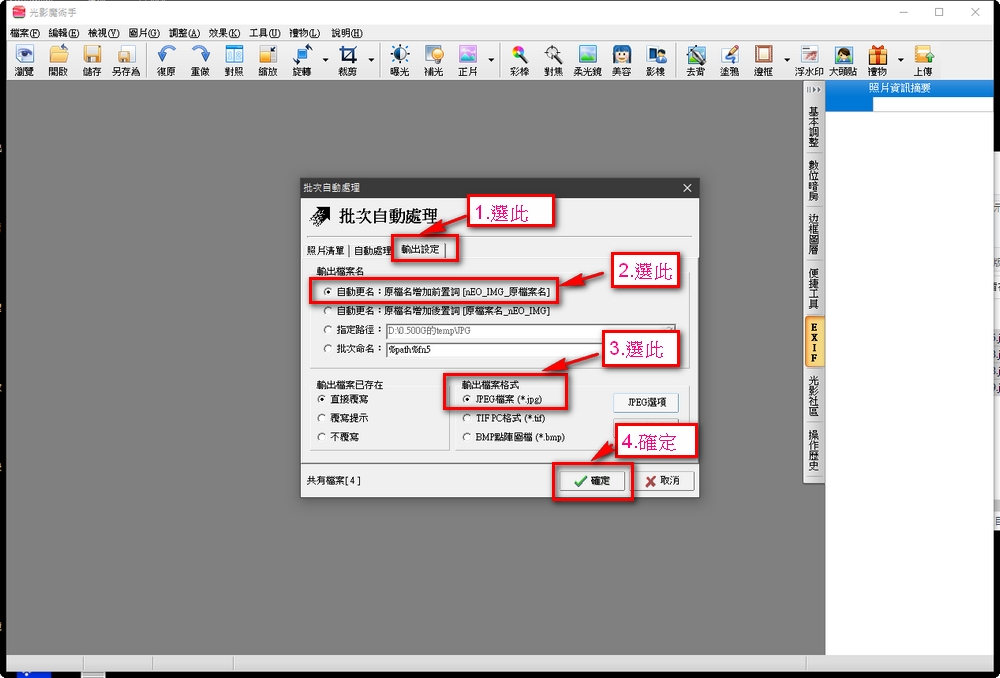Select the 覆寫提示 overwrite prompt option
Viewport: 1000px width, 678px height.
click(322, 418)
